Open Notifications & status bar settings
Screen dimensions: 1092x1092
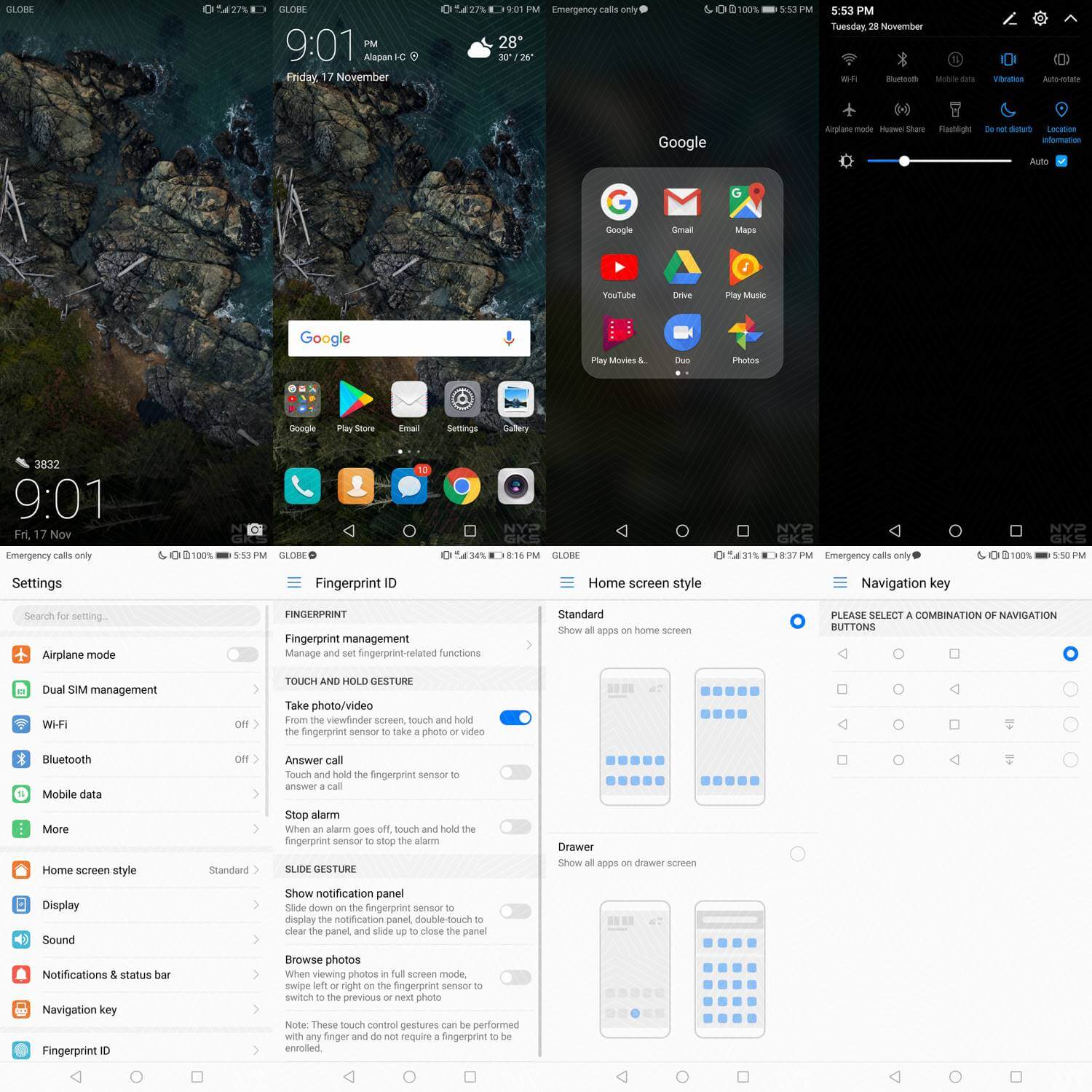click(x=136, y=975)
